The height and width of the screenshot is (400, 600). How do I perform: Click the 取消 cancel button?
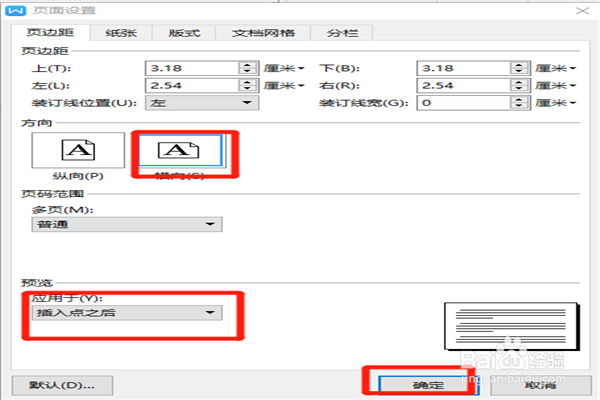pos(540,385)
